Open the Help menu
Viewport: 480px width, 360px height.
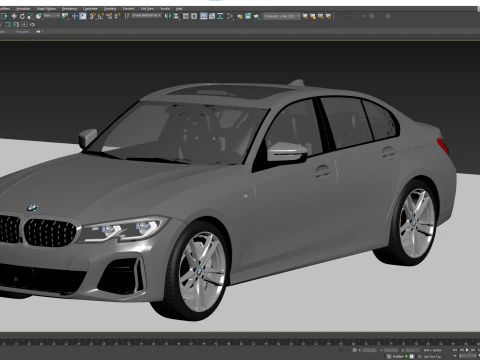click(179, 9)
